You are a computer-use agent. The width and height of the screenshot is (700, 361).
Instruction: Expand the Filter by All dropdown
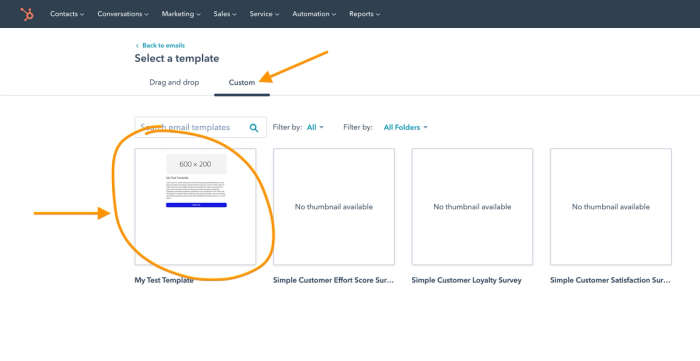coord(315,128)
